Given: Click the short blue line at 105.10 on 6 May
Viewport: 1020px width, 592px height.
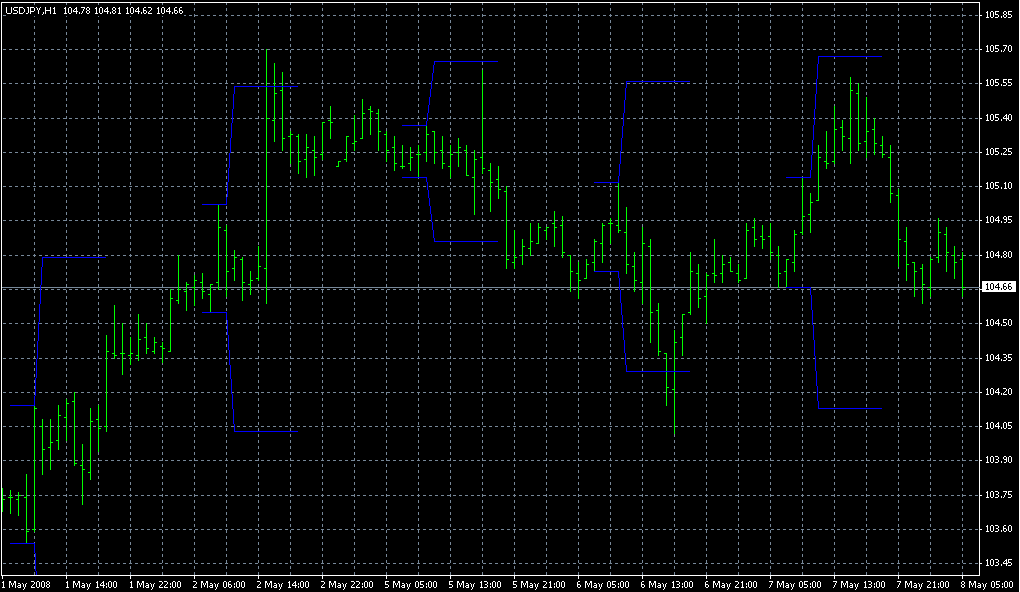Looking at the screenshot, I should coord(605,183).
